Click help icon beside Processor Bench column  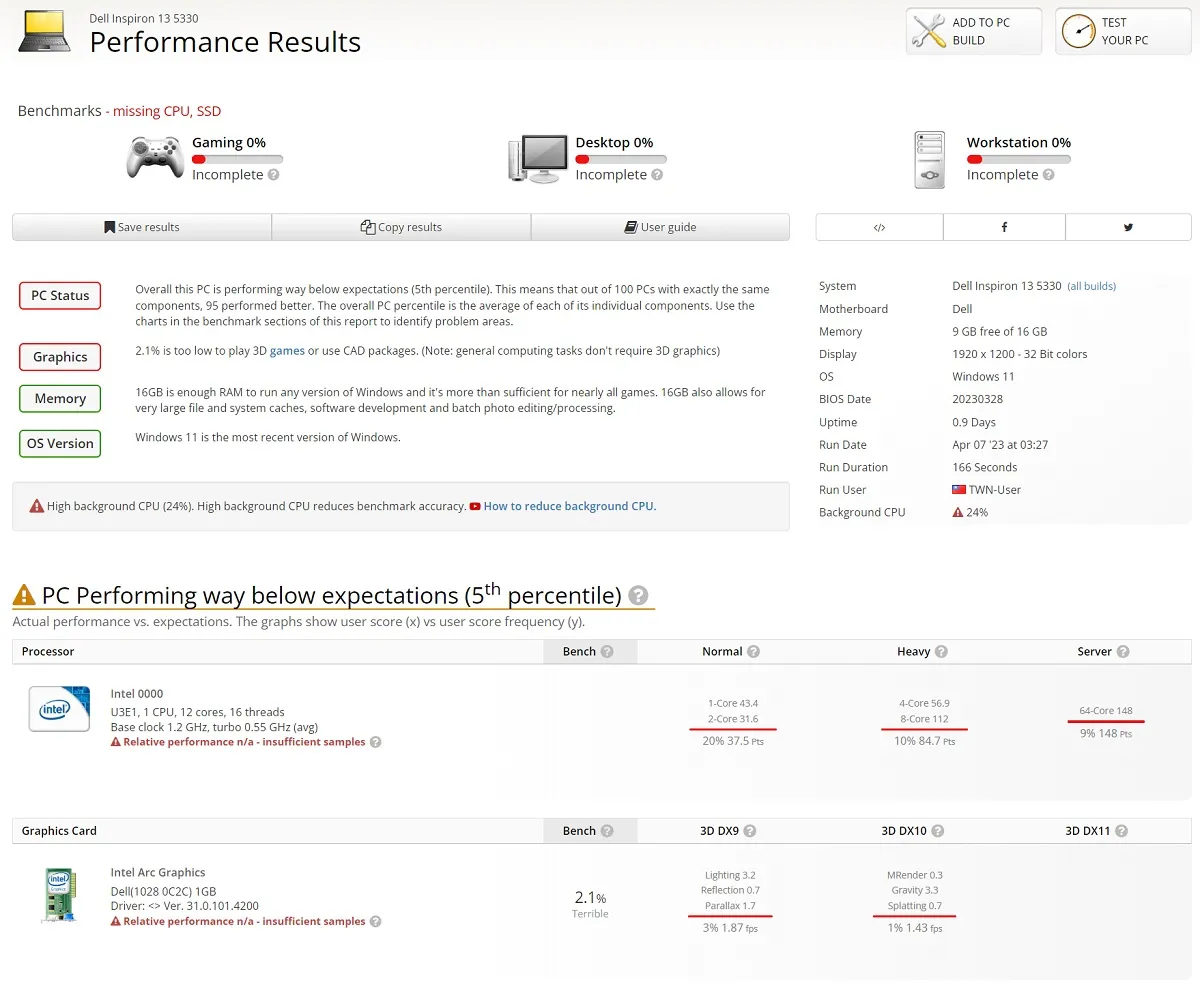606,651
